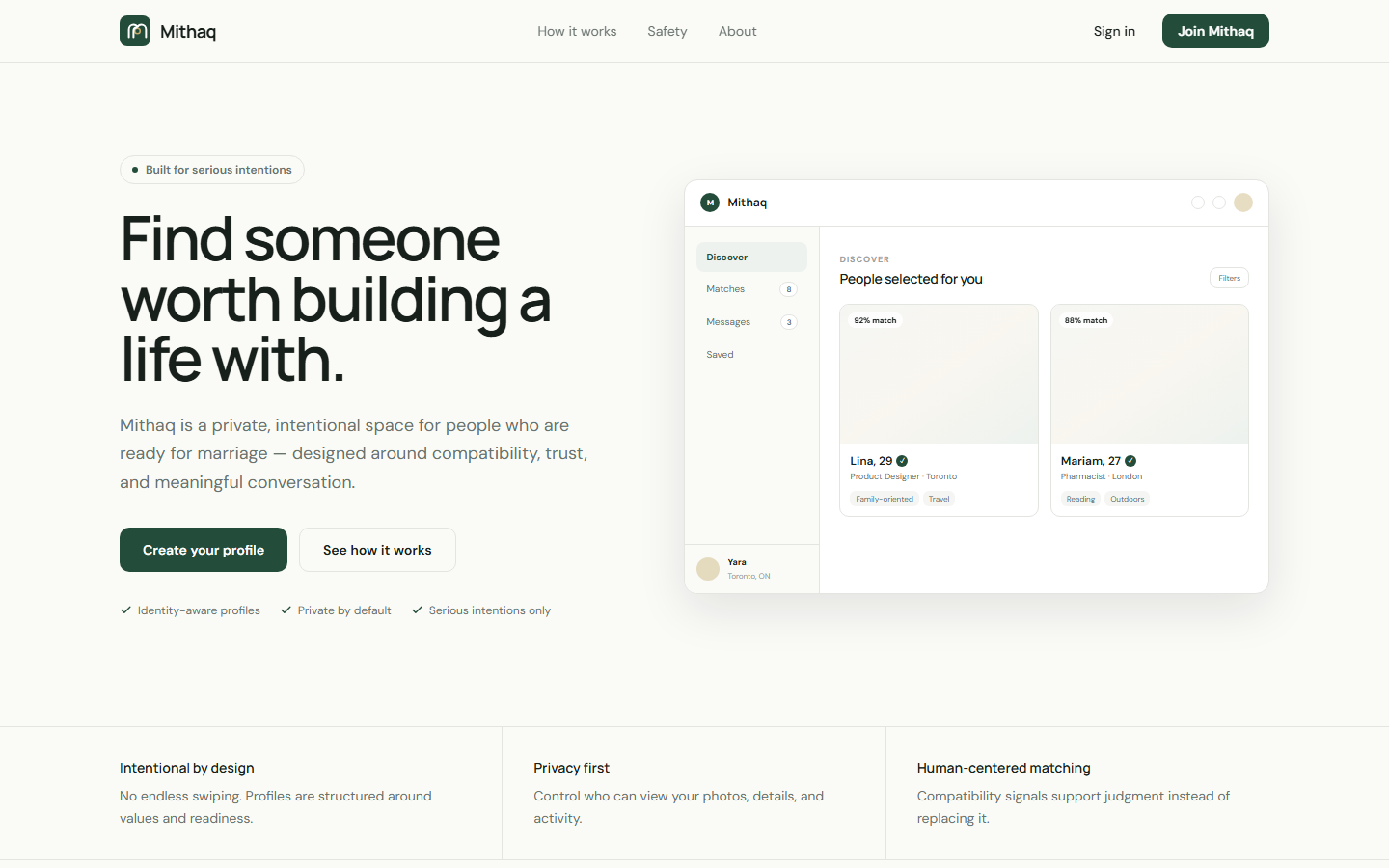Click the Reading tag on Mariam's card

coord(1080,499)
